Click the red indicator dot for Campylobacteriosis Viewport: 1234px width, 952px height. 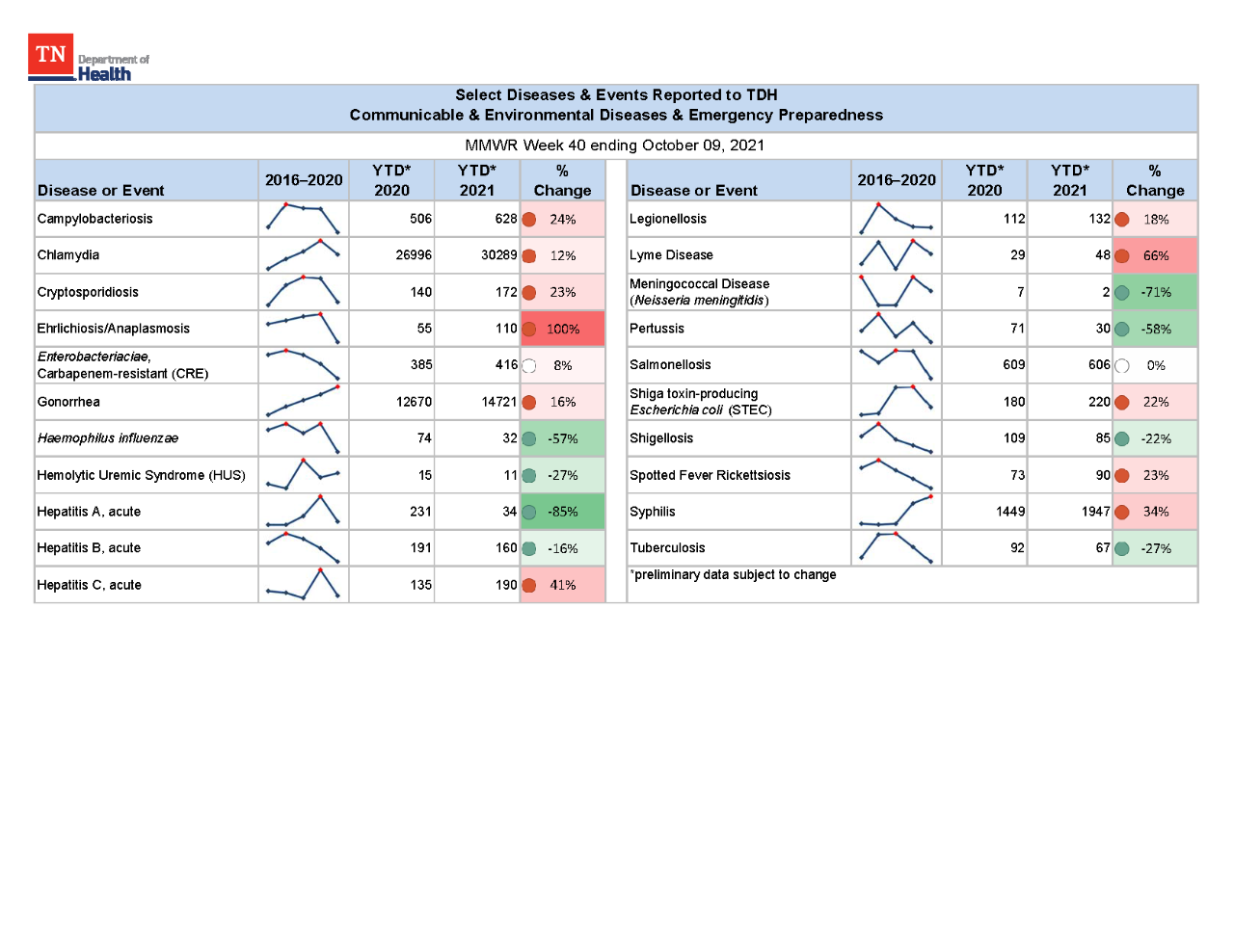click(529, 220)
